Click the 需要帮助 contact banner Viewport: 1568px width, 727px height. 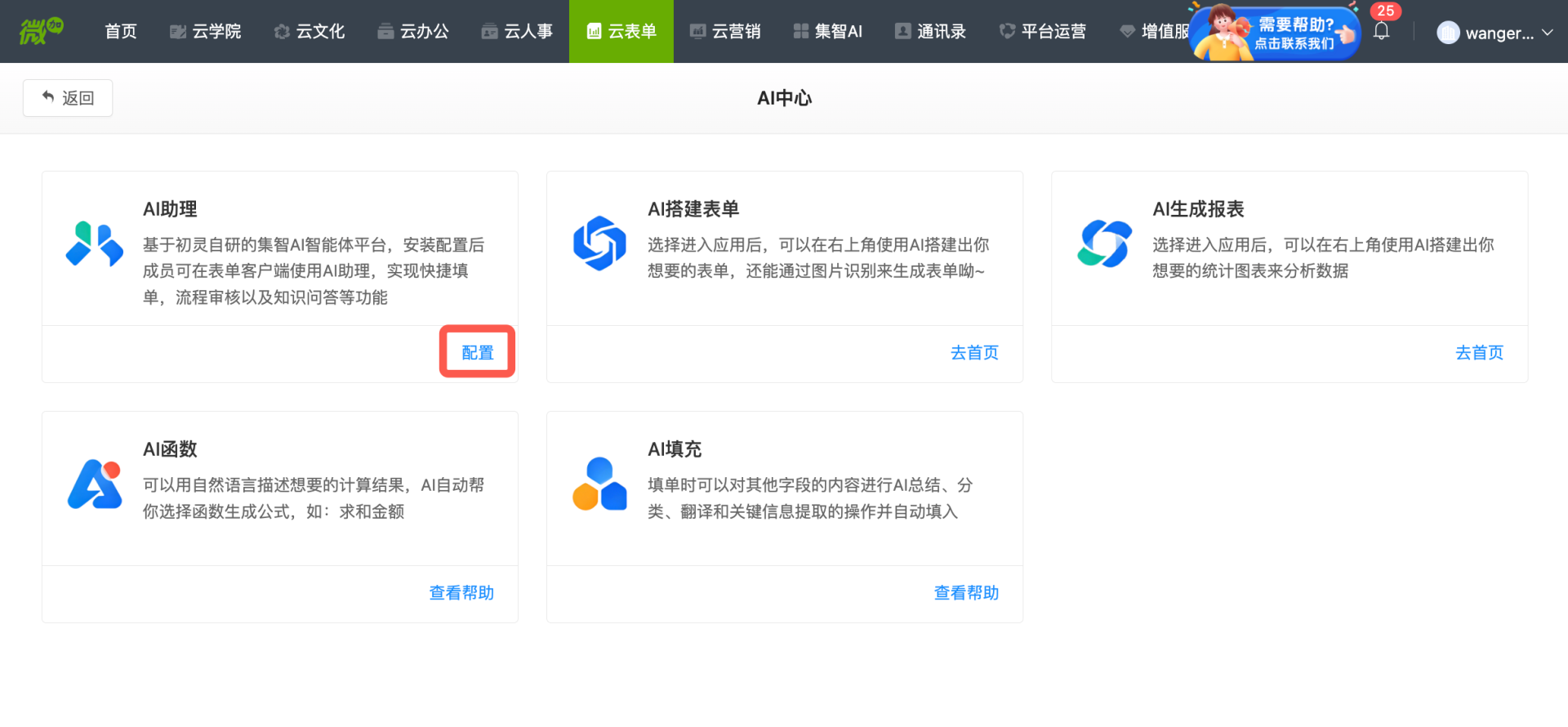(1276, 33)
